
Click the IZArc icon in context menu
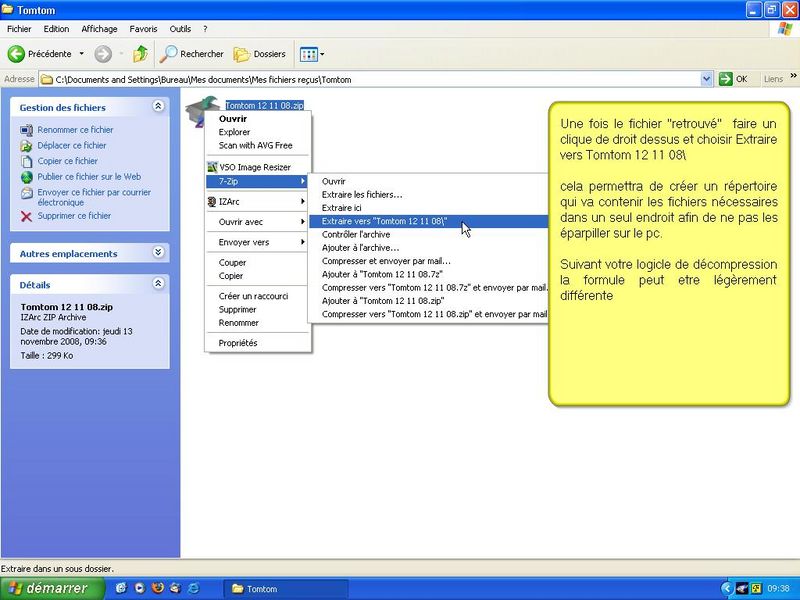point(212,202)
